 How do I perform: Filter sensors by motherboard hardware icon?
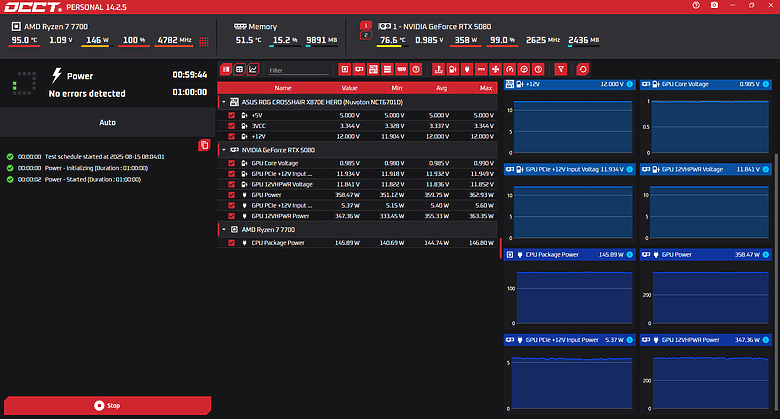pyautogui.click(x=373, y=70)
